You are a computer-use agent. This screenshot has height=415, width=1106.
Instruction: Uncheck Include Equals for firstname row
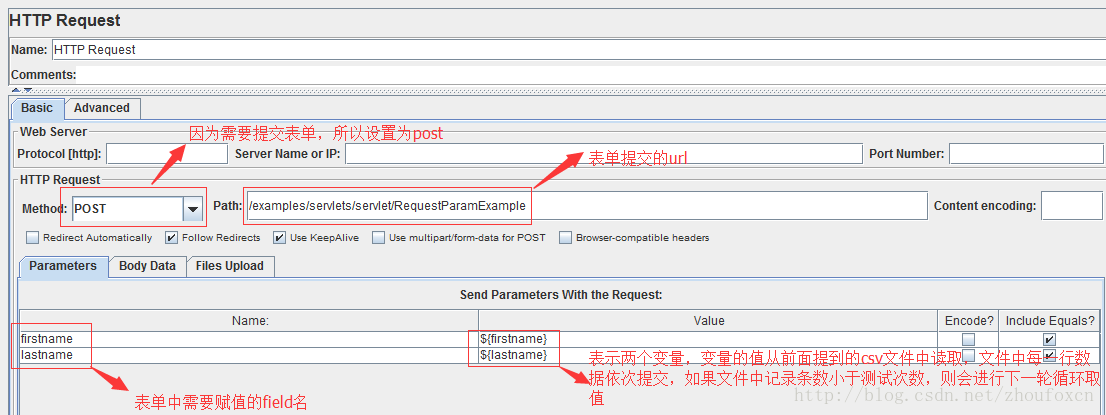tap(1049, 339)
